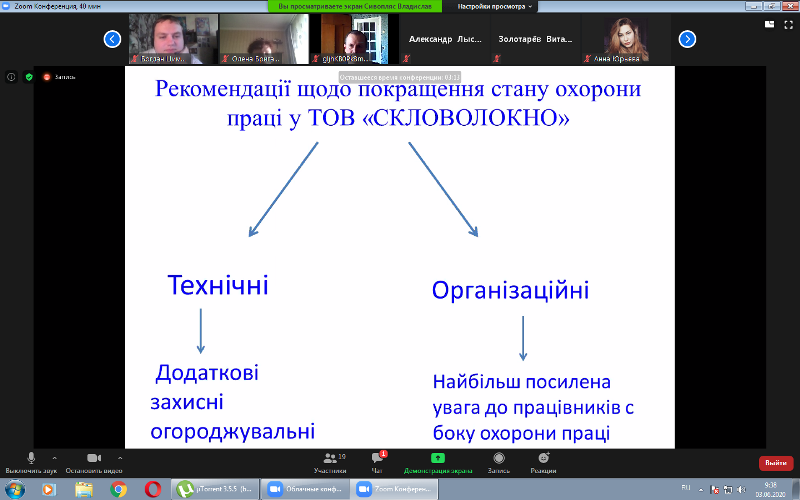Select Olena's video thumbnail
This screenshot has height=500, width=800.
tap(264, 39)
